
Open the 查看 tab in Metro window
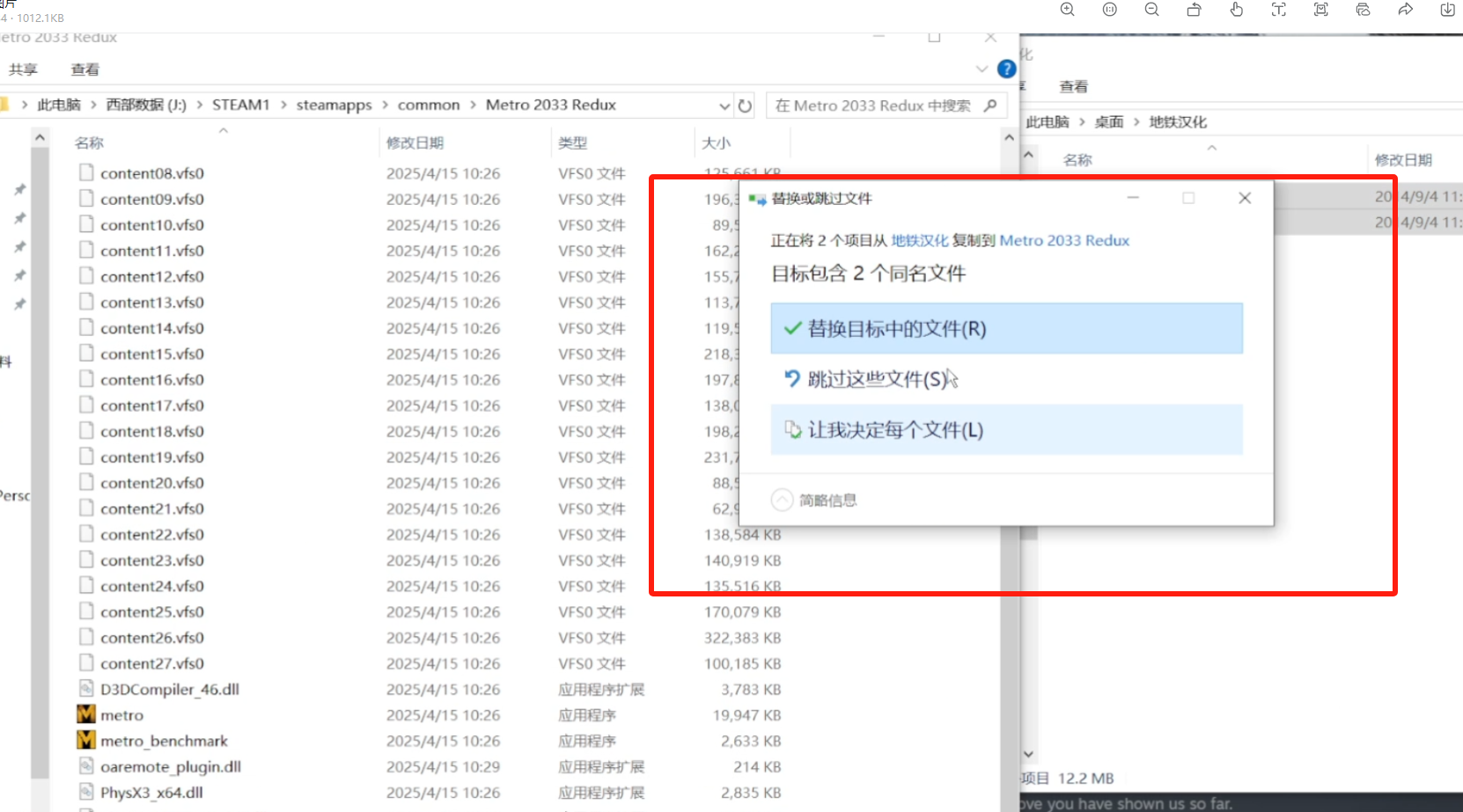[x=85, y=69]
